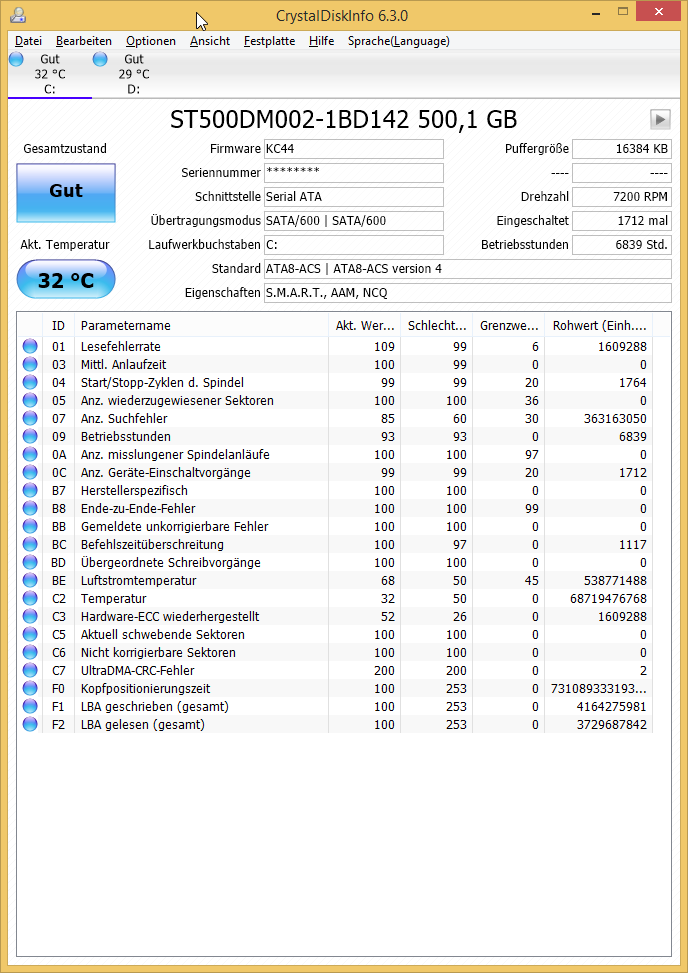Click the Betriebsstunden value 6839 Std.
Screen dimensions: 688x973
(622, 244)
